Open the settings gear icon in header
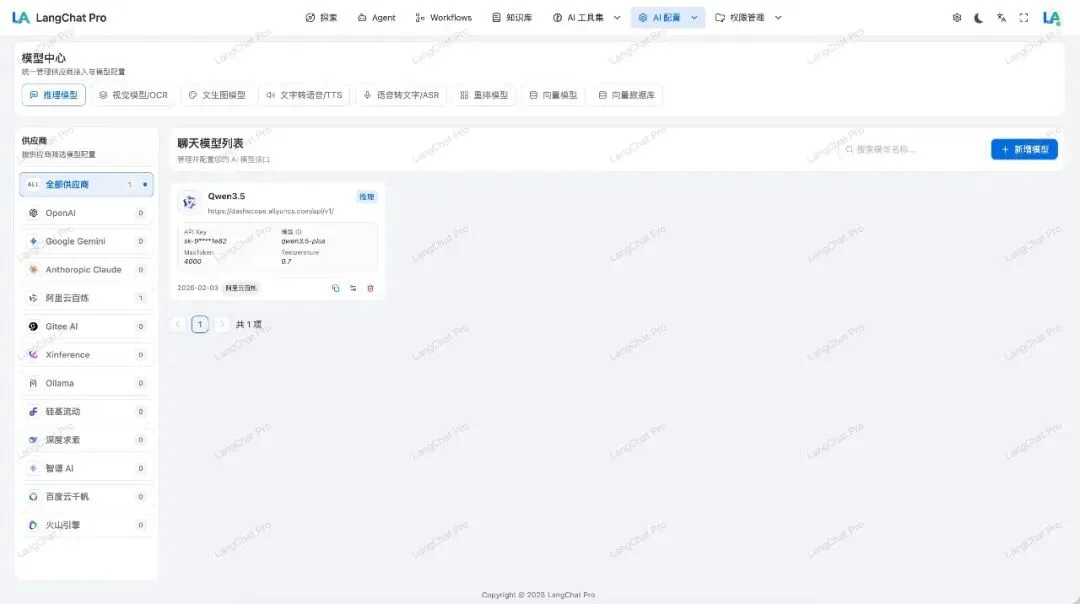Image resolution: width=1080 pixels, height=604 pixels. pyautogui.click(x=957, y=18)
